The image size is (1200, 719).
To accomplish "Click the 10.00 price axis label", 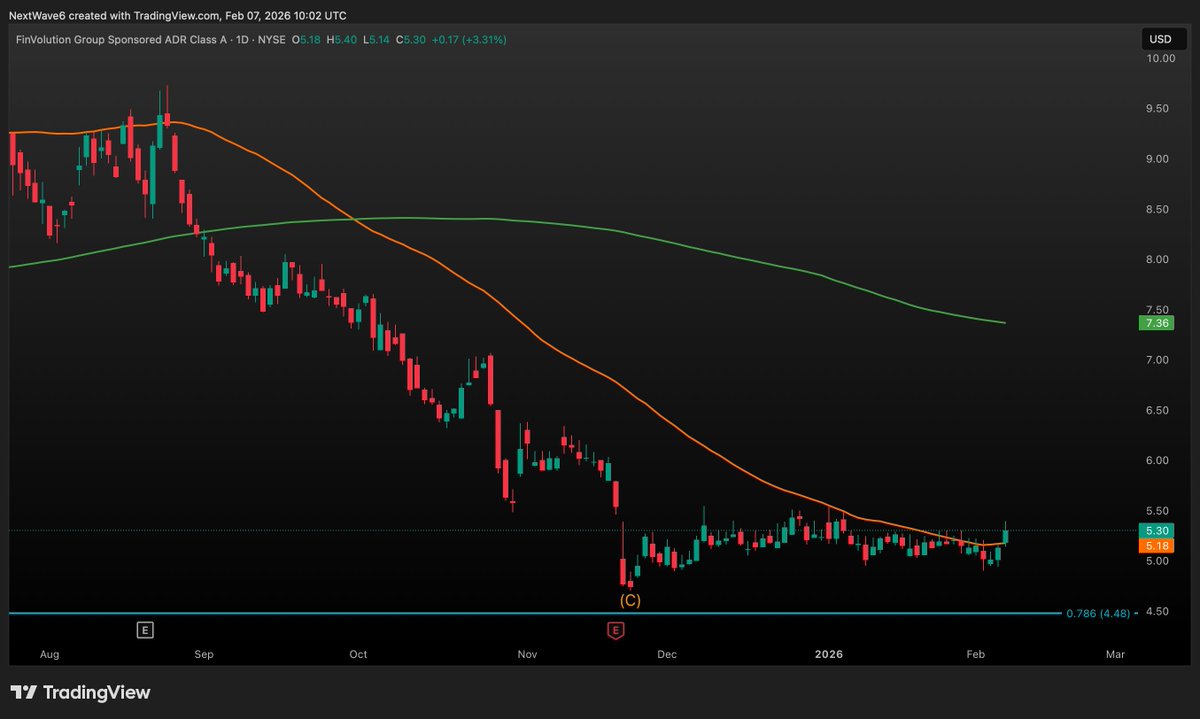I will tap(1160, 58).
